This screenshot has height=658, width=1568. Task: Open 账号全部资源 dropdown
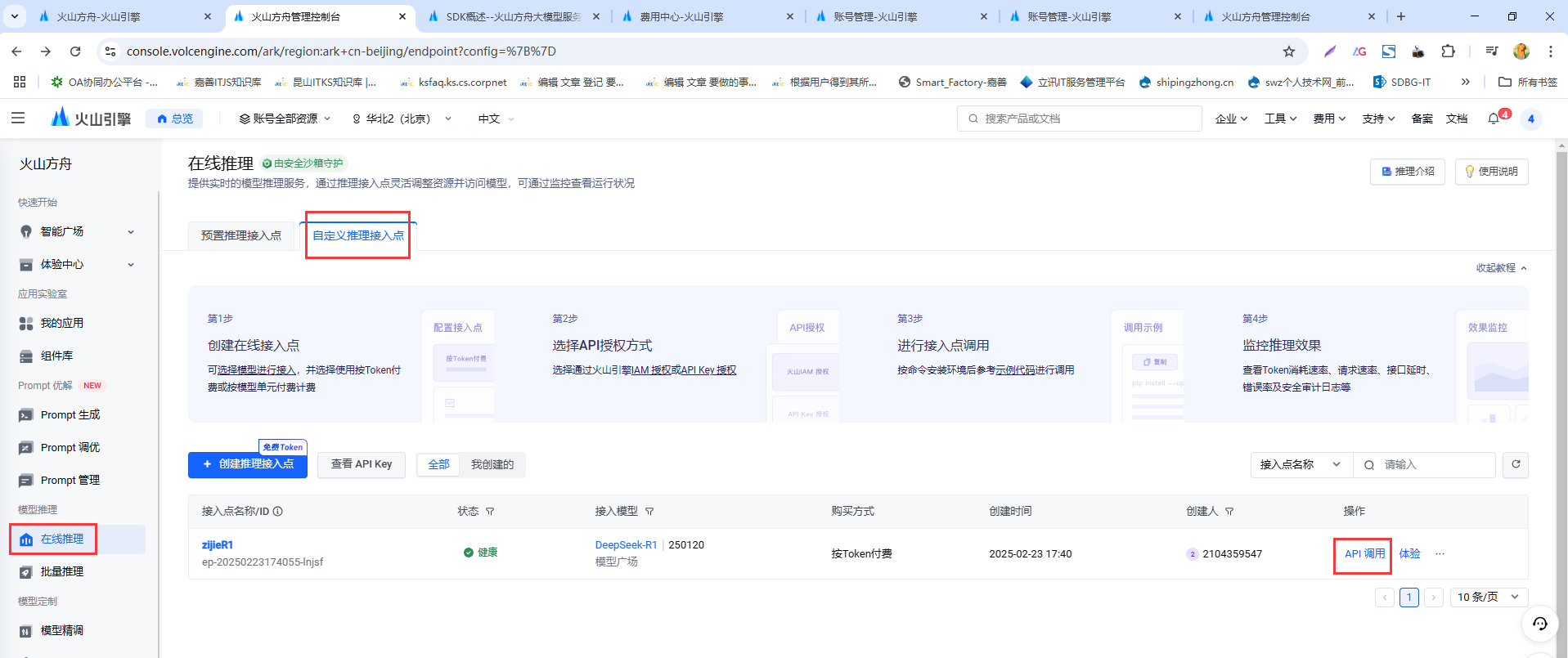coord(285,119)
